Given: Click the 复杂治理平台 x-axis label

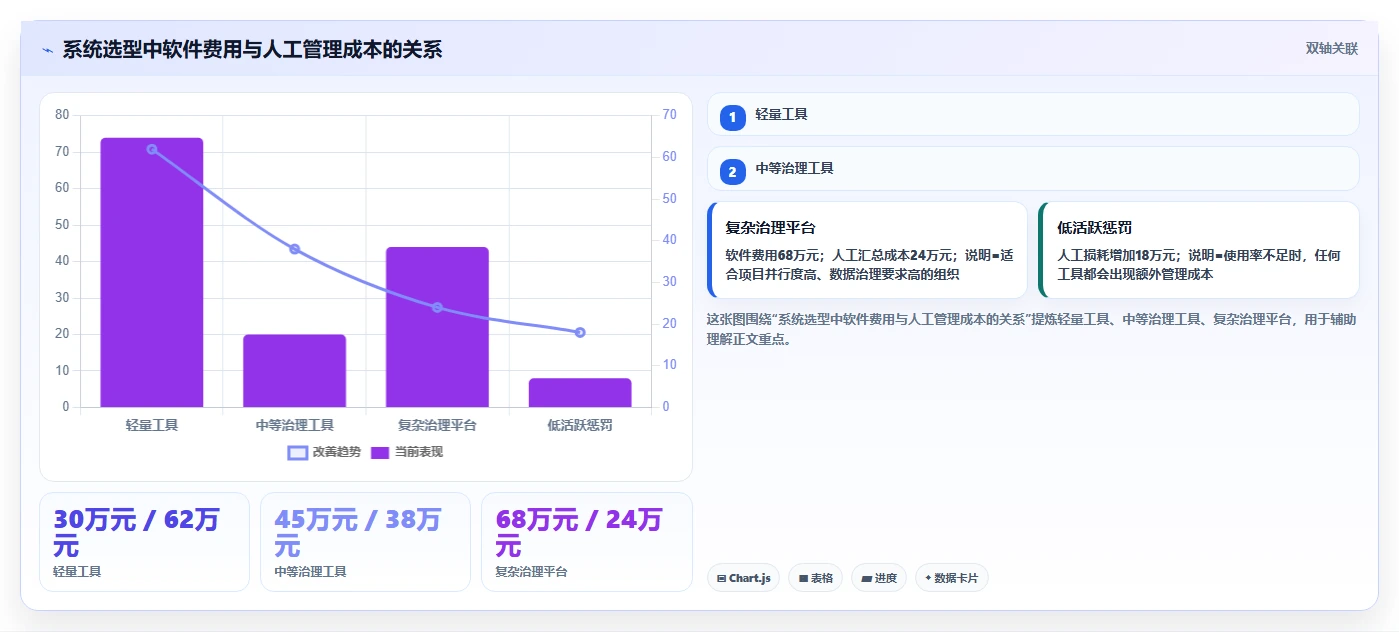Looking at the screenshot, I should click(437, 425).
